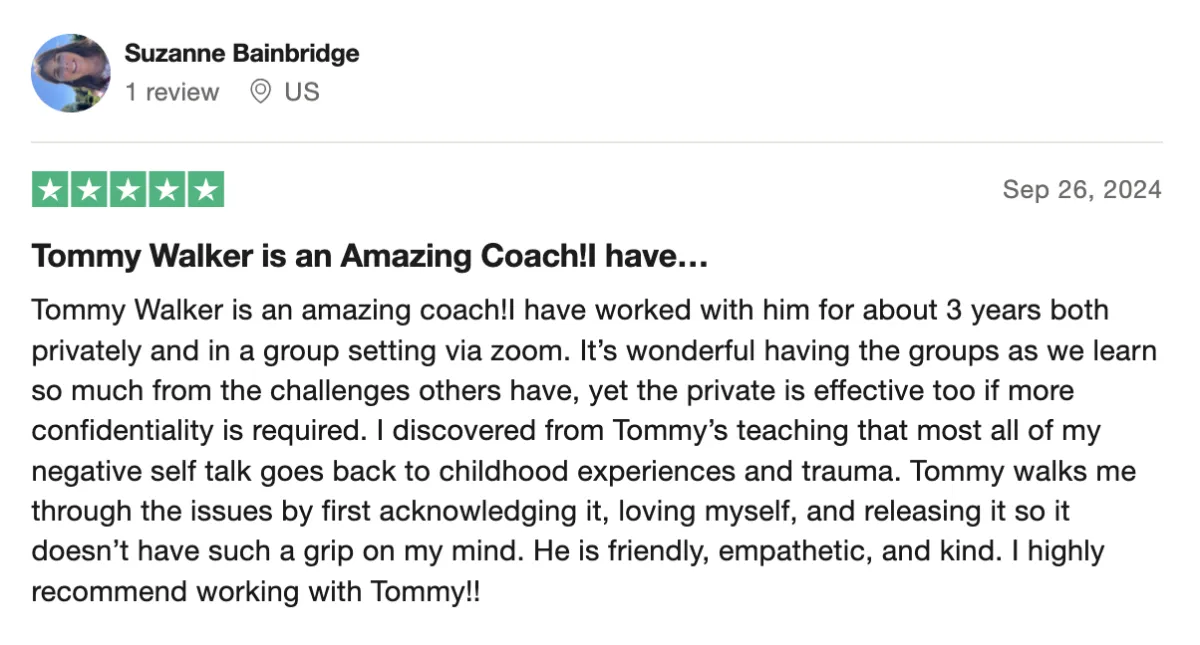Select the fifth green rating star

pos(205,190)
